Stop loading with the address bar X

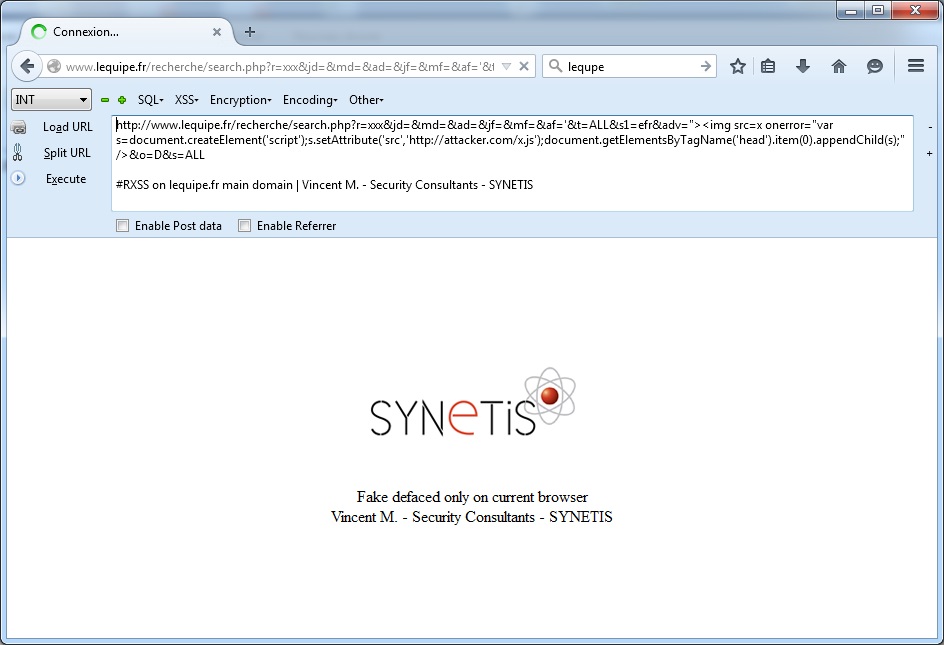[524, 66]
